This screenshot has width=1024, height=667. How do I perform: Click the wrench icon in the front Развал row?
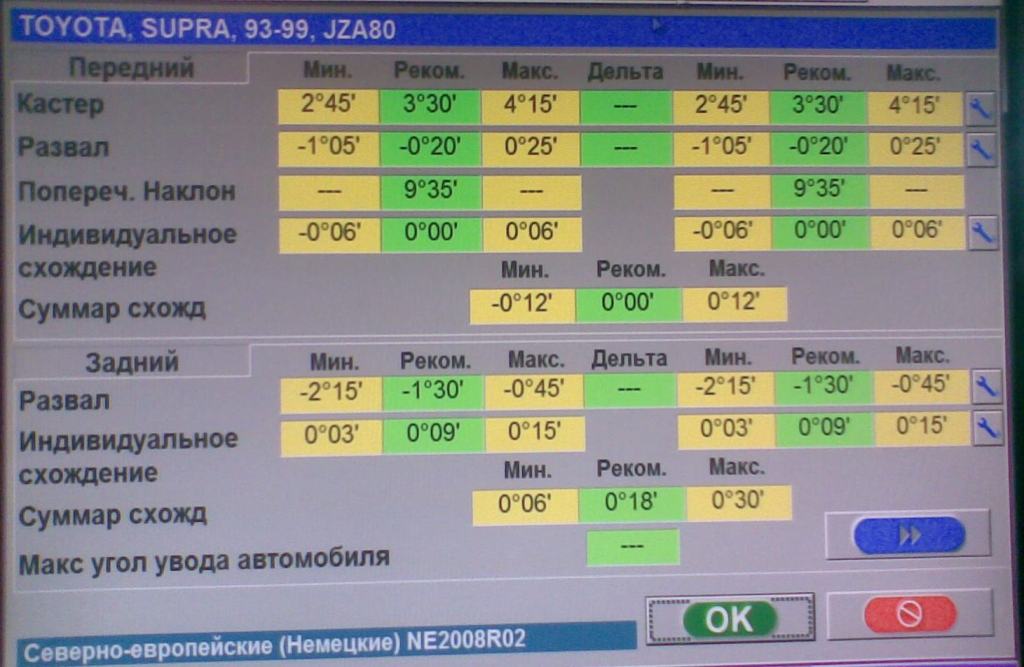pyautogui.click(x=981, y=149)
